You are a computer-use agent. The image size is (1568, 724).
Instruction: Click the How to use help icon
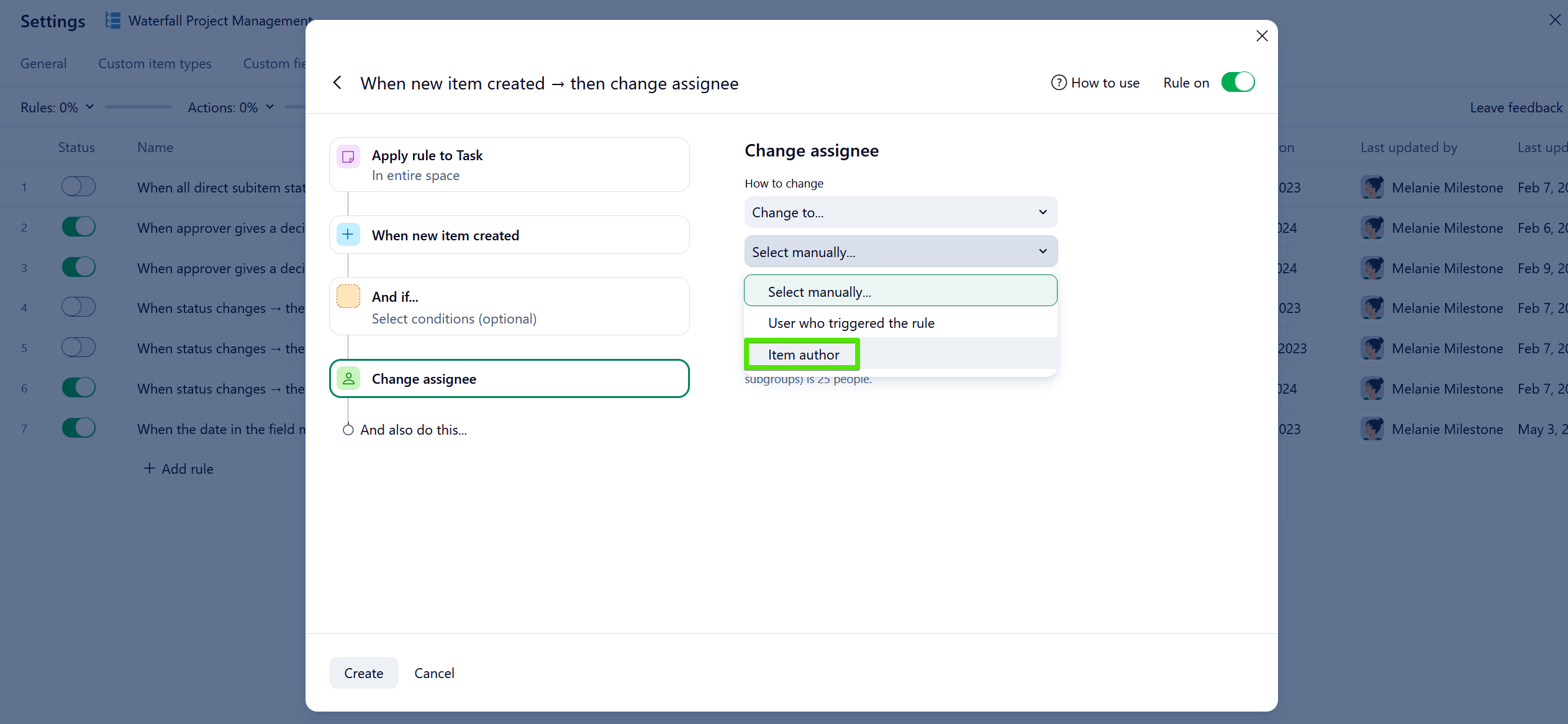coord(1058,83)
